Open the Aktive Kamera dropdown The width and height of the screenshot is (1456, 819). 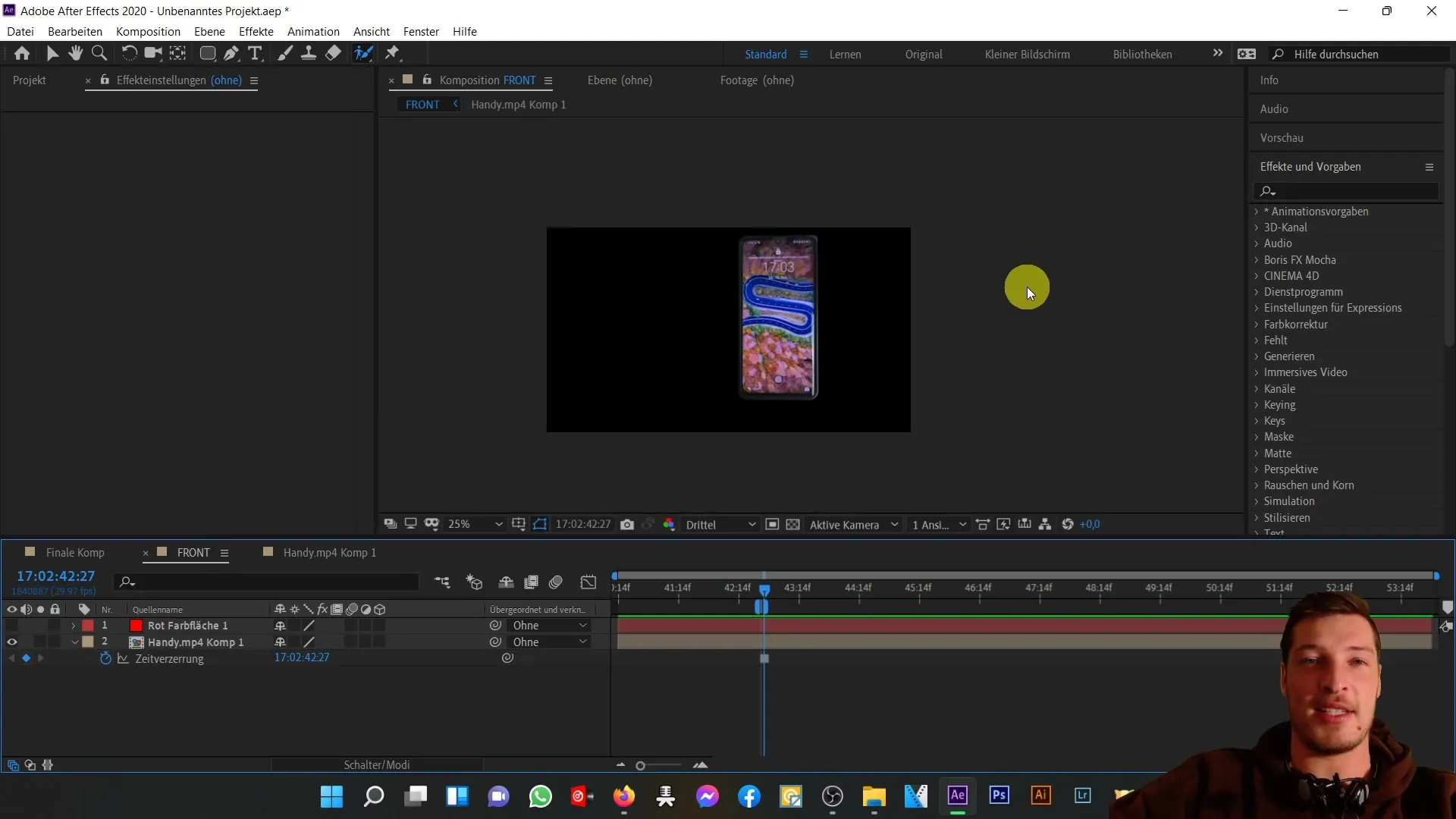[x=854, y=525]
